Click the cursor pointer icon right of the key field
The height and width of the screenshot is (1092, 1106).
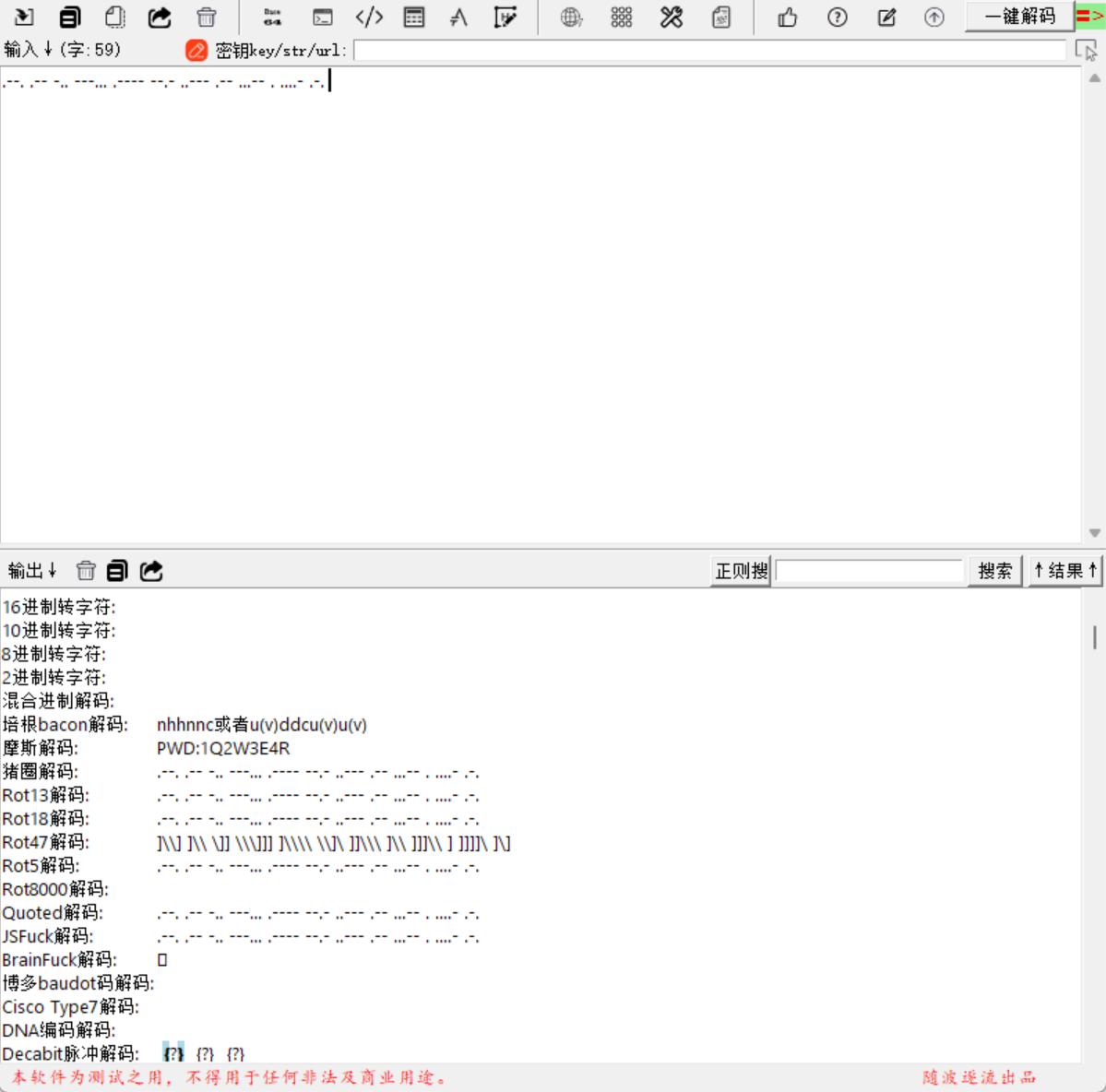pyautogui.click(x=1087, y=50)
